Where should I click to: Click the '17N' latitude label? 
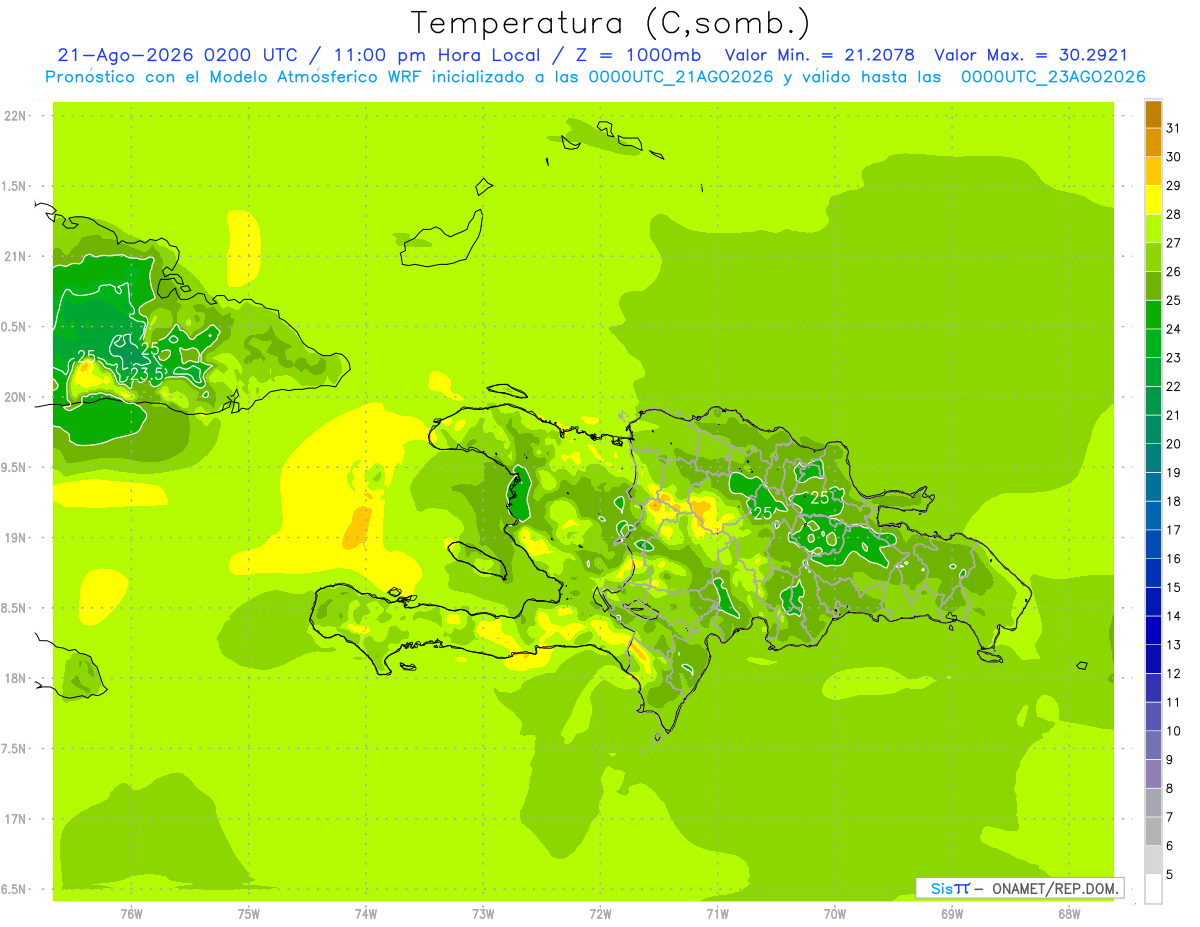[x=17, y=819]
